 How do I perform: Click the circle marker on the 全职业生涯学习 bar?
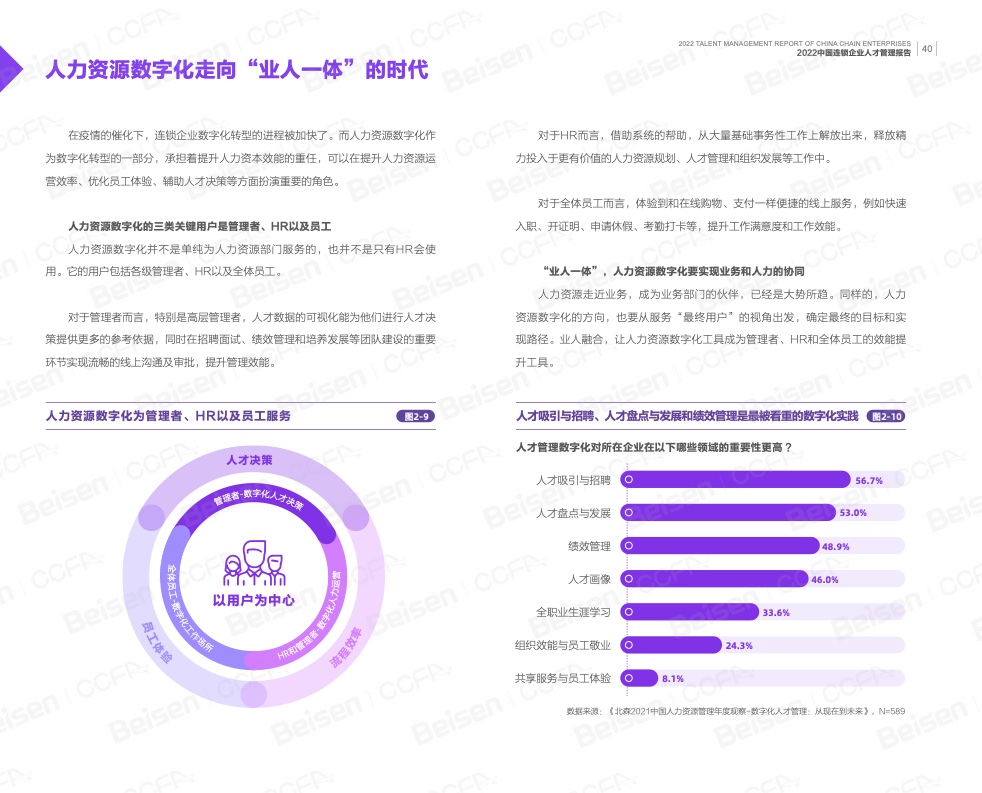click(629, 612)
